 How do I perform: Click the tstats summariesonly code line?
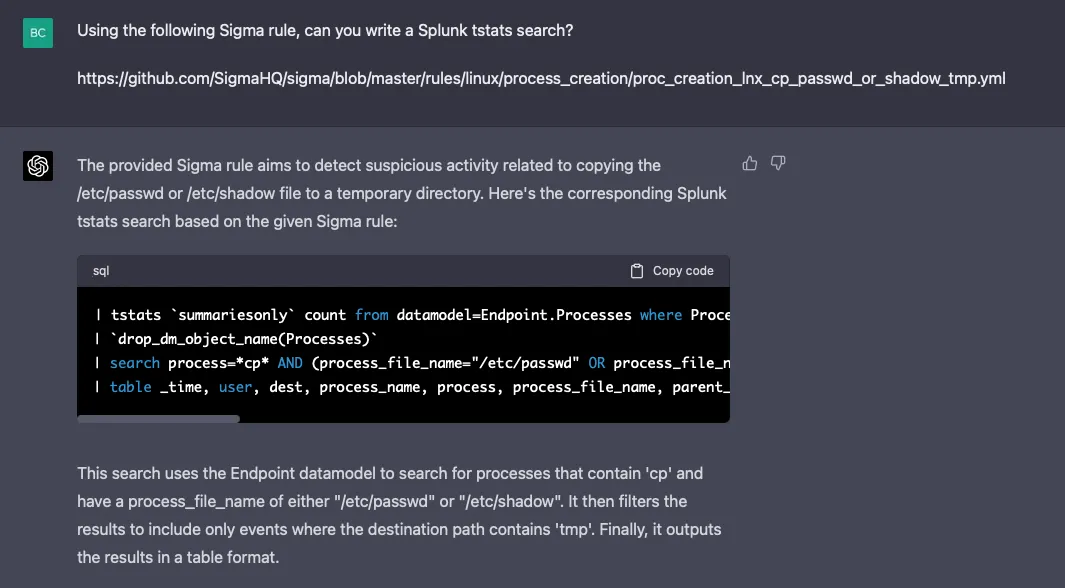tap(412, 315)
